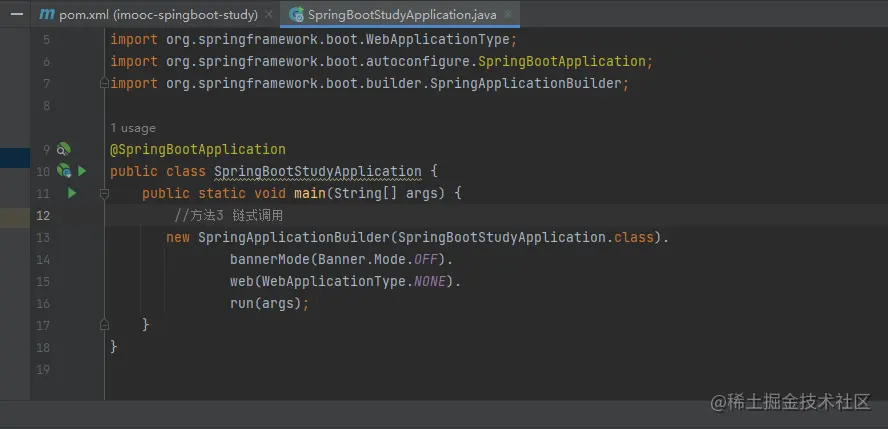Close the SpringBootStudyApplication.java tab
Image resolution: width=888 pixels, height=429 pixels.
pyautogui.click(x=508, y=14)
